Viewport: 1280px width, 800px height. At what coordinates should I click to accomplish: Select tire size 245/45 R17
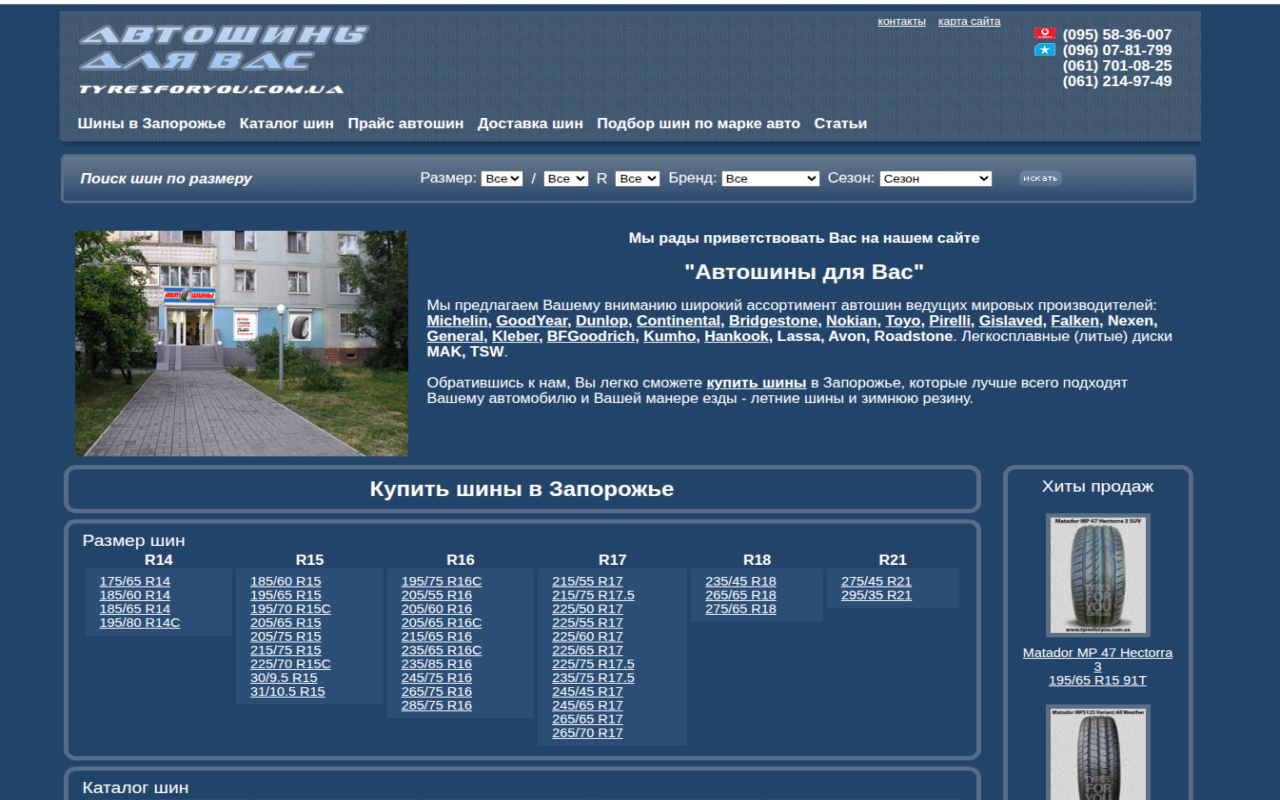[x=588, y=692]
